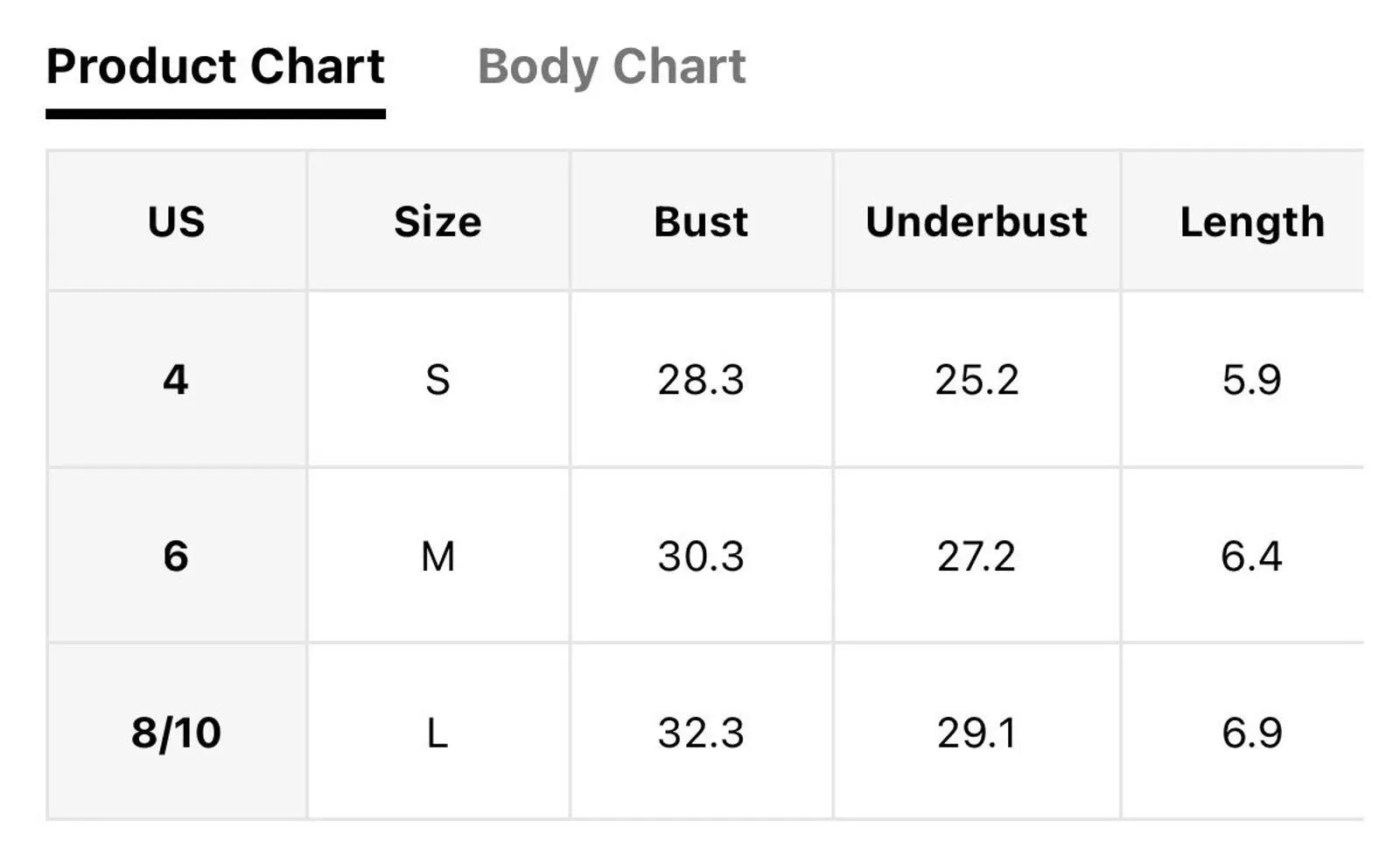Click the 25.2 underbust value
This screenshot has height=842, width=1400.
(976, 380)
